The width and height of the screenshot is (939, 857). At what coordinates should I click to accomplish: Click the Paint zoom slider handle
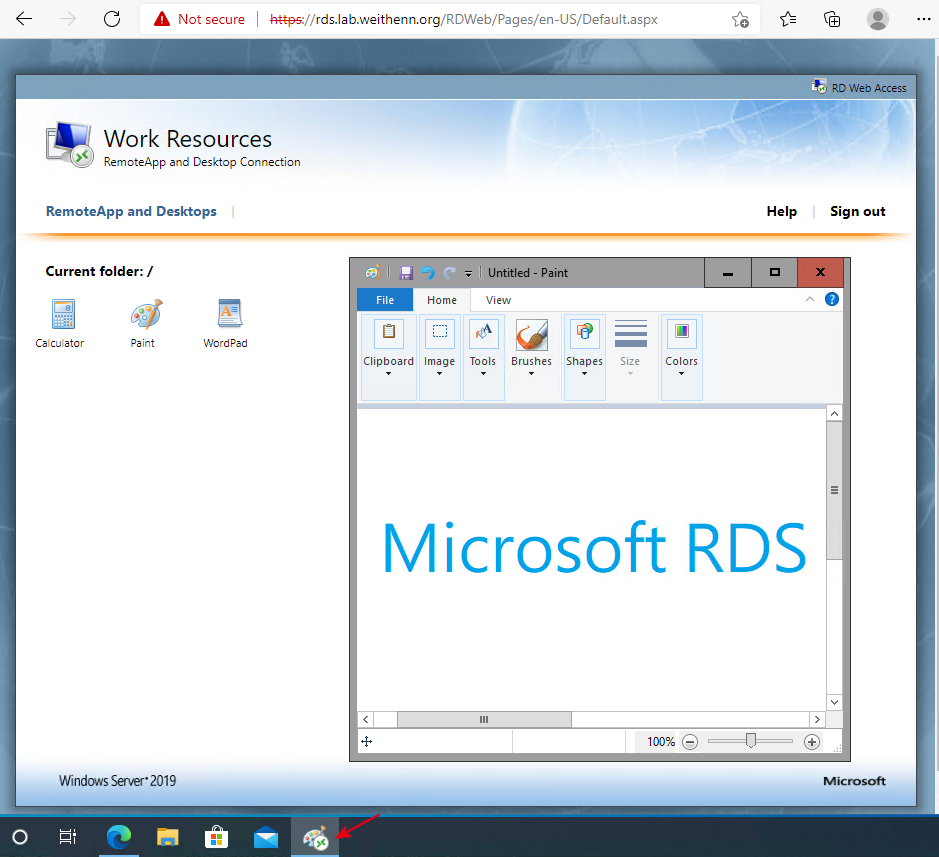pos(750,741)
